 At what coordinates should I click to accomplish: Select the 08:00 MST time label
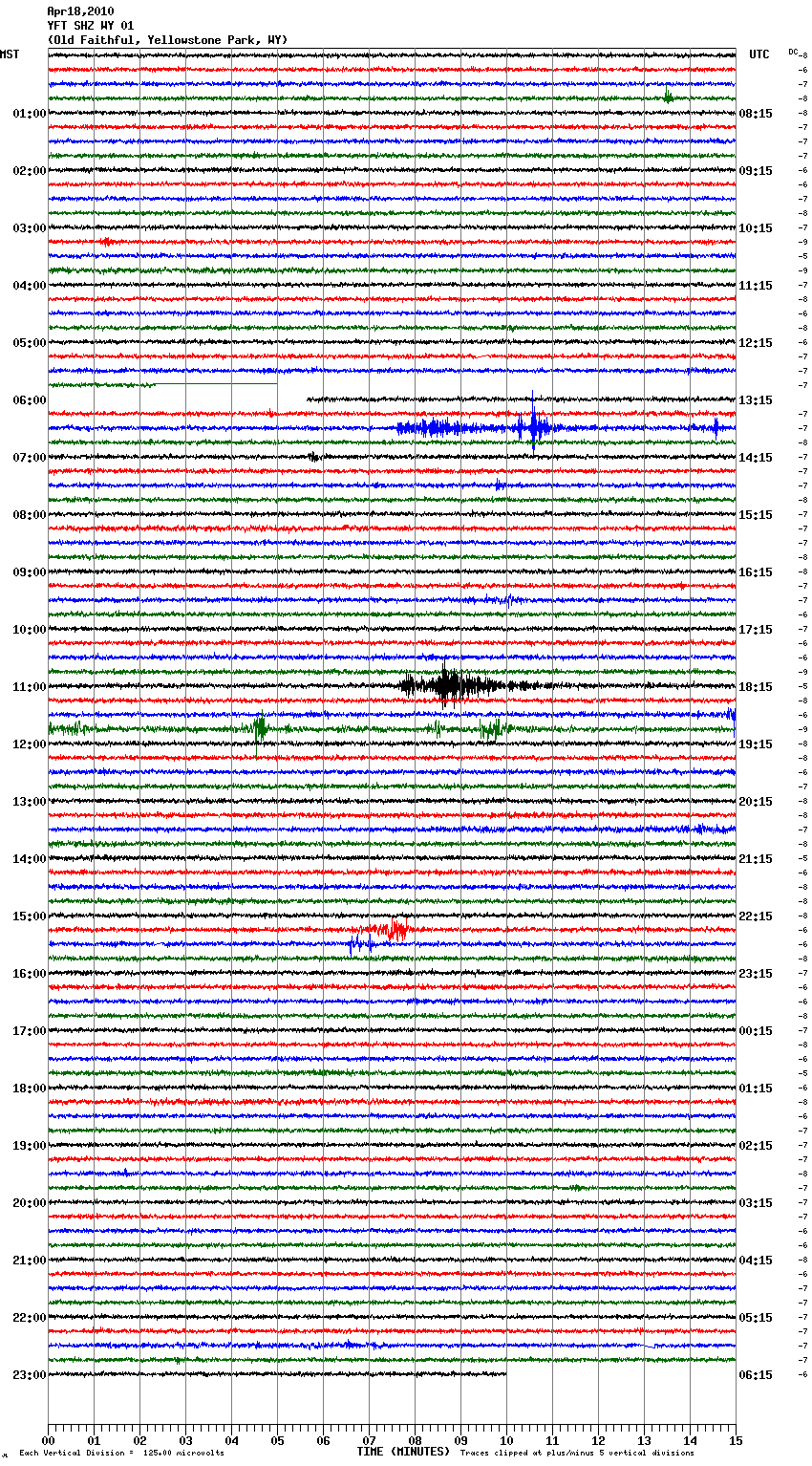point(29,515)
